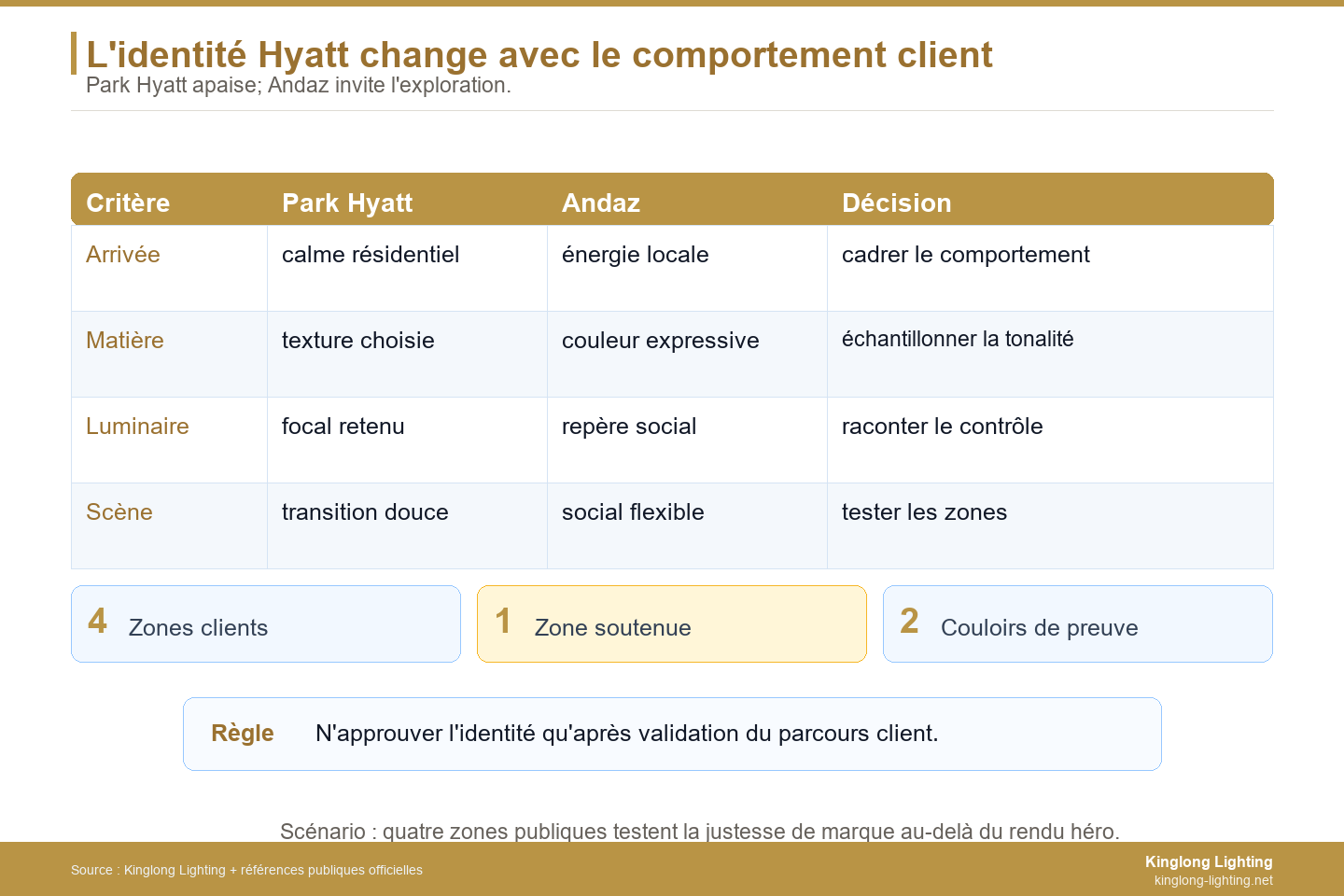Select the "Matière" row label
Viewport: 1344px width, 896px height.
125,341
